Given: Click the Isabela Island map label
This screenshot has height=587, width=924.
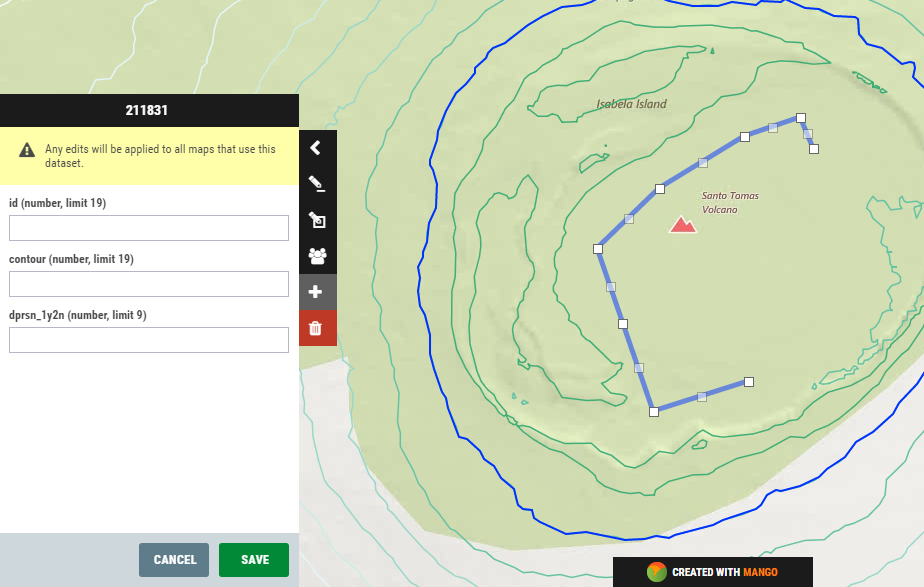Looking at the screenshot, I should pyautogui.click(x=631, y=104).
